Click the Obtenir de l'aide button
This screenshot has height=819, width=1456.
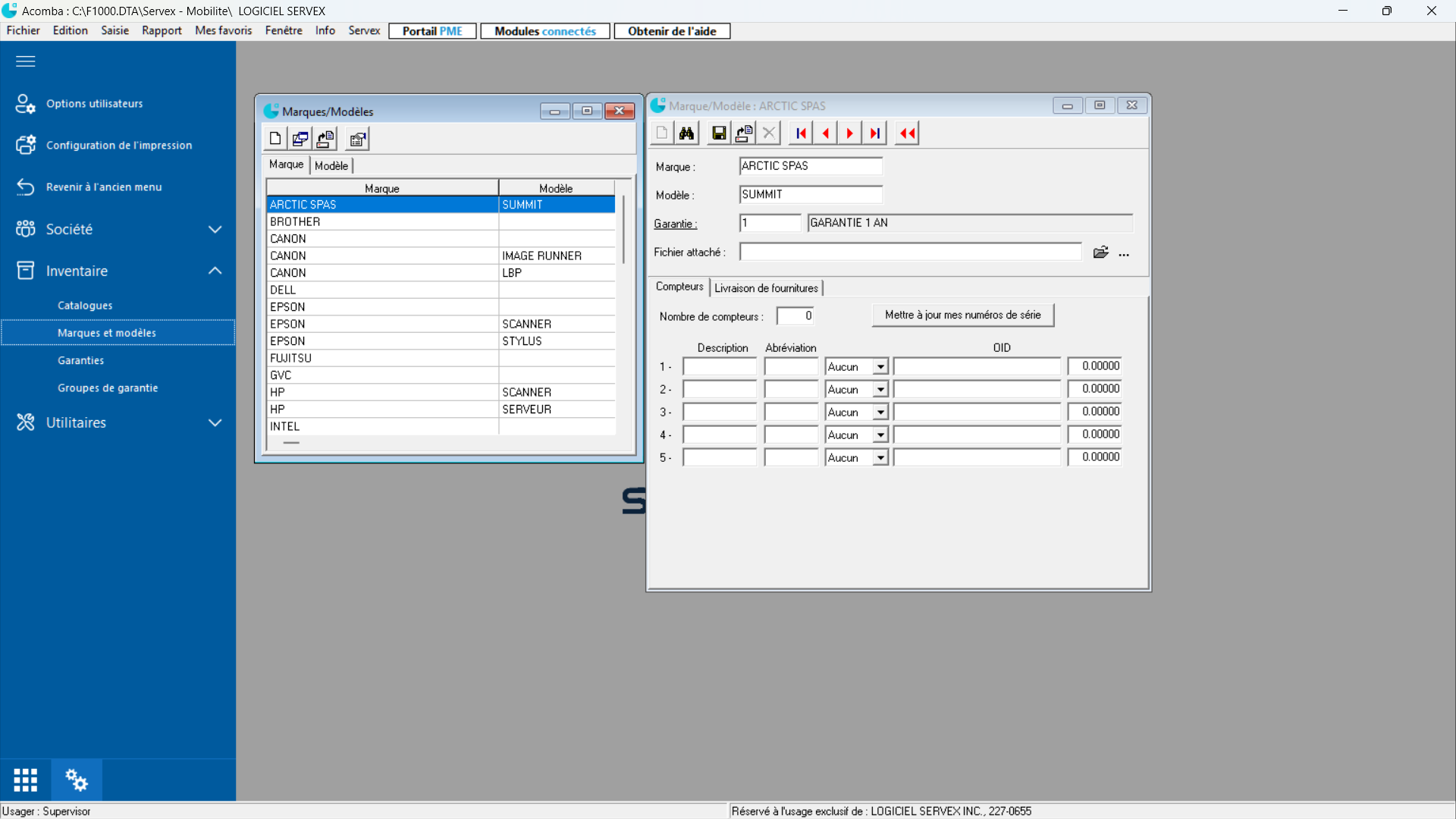[x=671, y=31]
